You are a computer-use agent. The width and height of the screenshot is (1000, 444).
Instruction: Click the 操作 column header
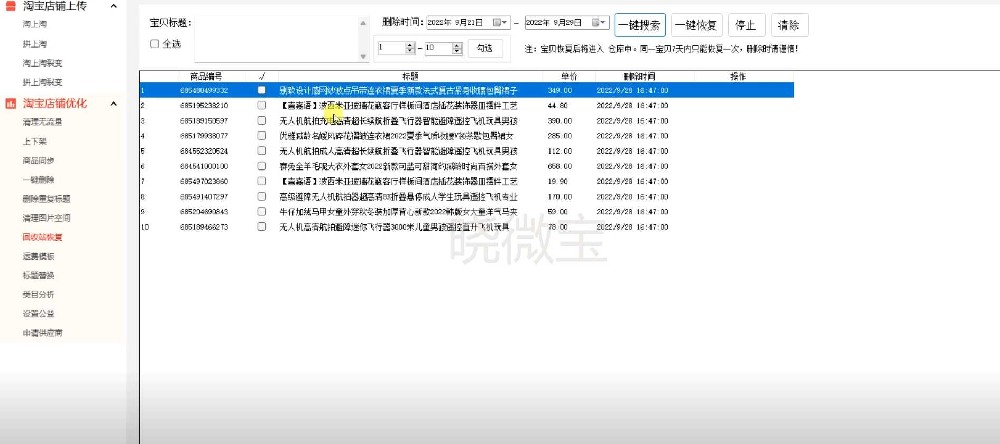[738, 76]
